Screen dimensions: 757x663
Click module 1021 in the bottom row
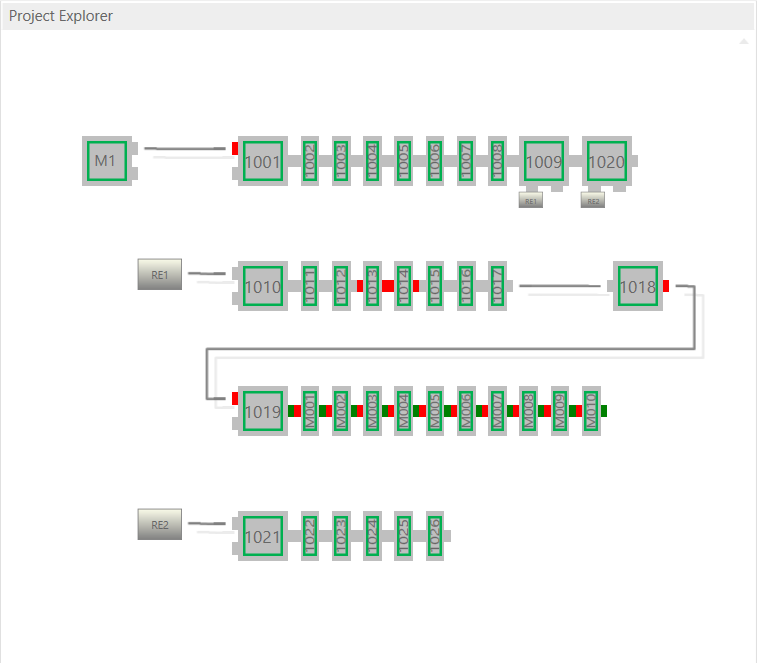263,537
